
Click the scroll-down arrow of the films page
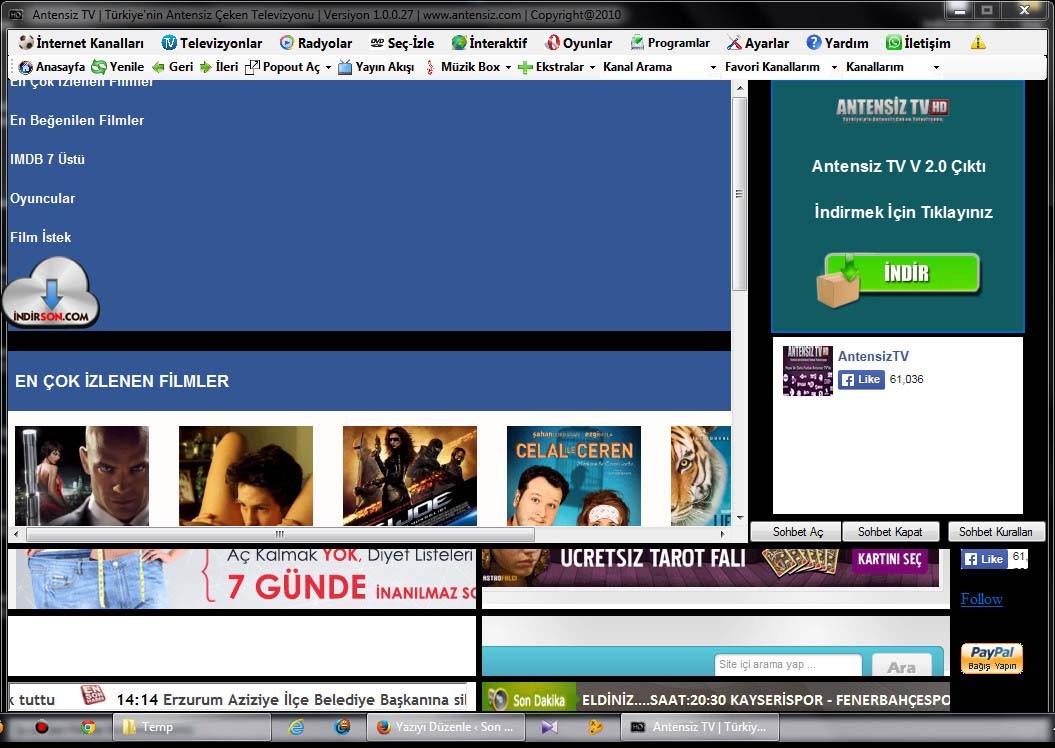740,518
